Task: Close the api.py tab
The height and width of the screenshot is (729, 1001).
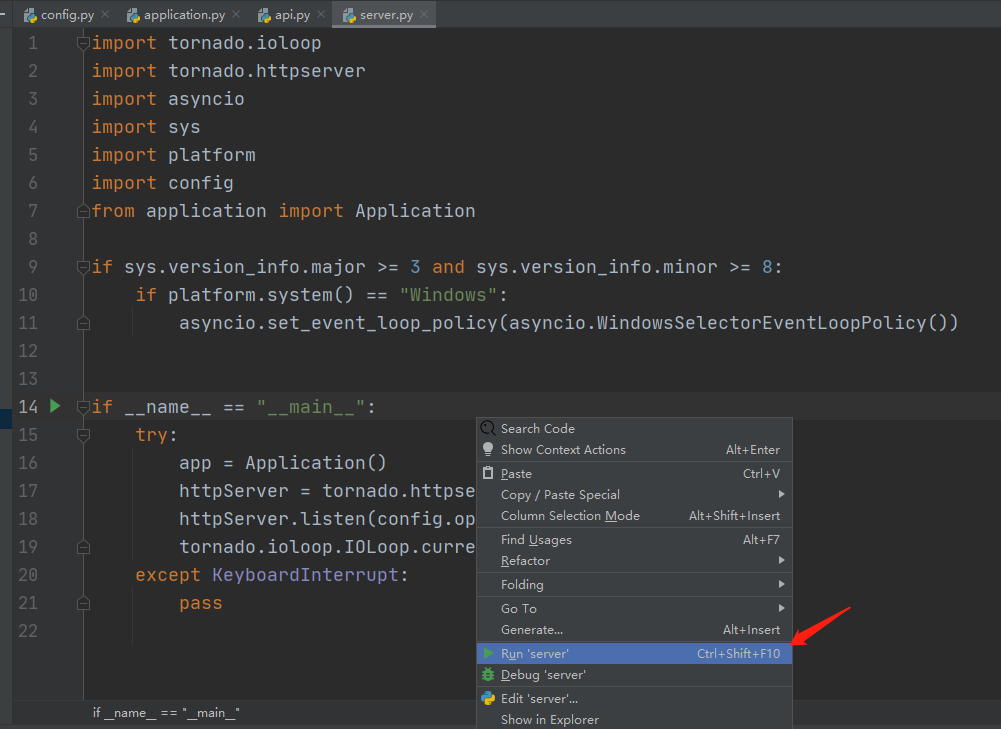Action: pyautogui.click(x=321, y=14)
